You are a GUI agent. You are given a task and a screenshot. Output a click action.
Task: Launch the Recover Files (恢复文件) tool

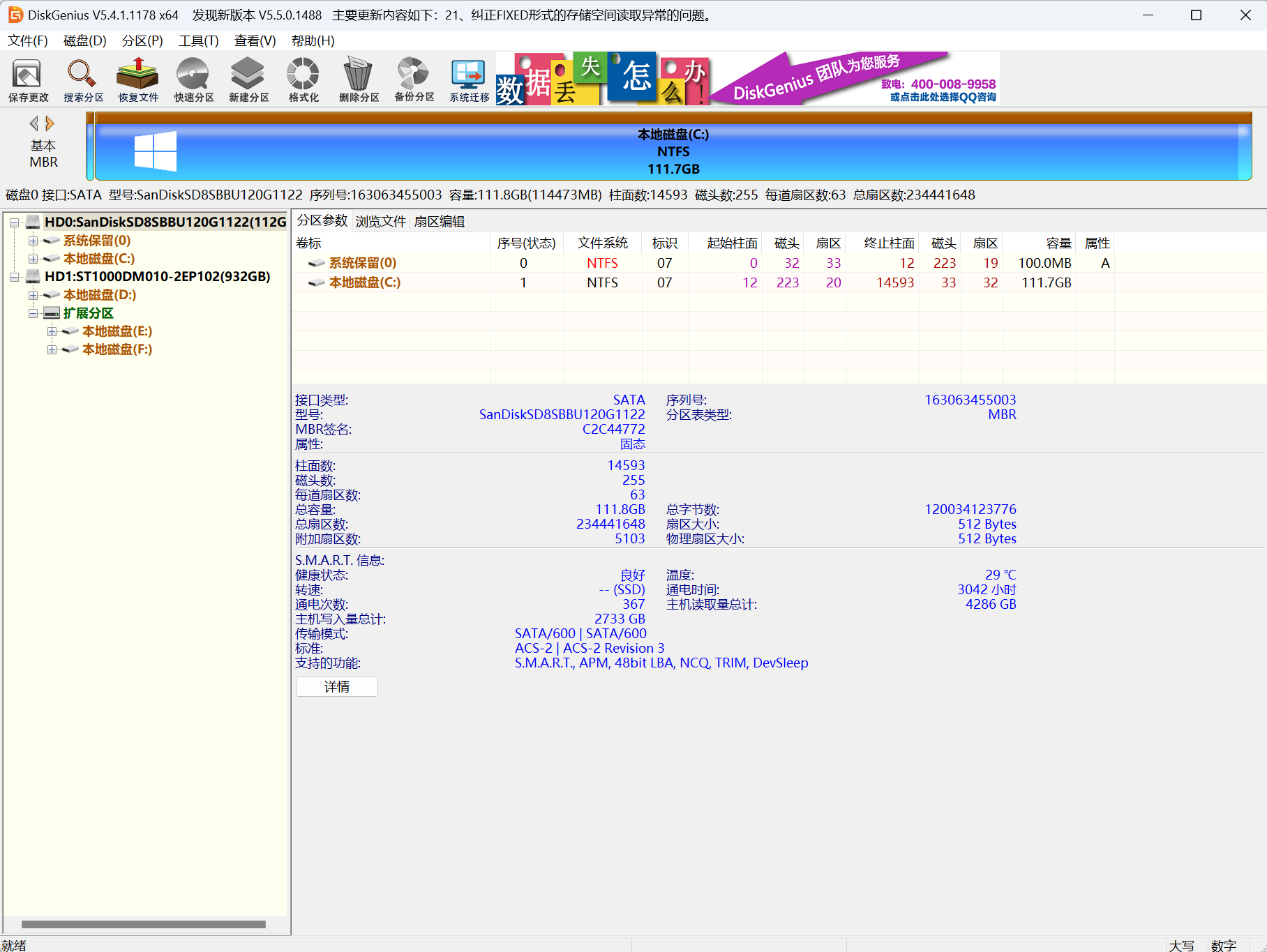coord(138,79)
